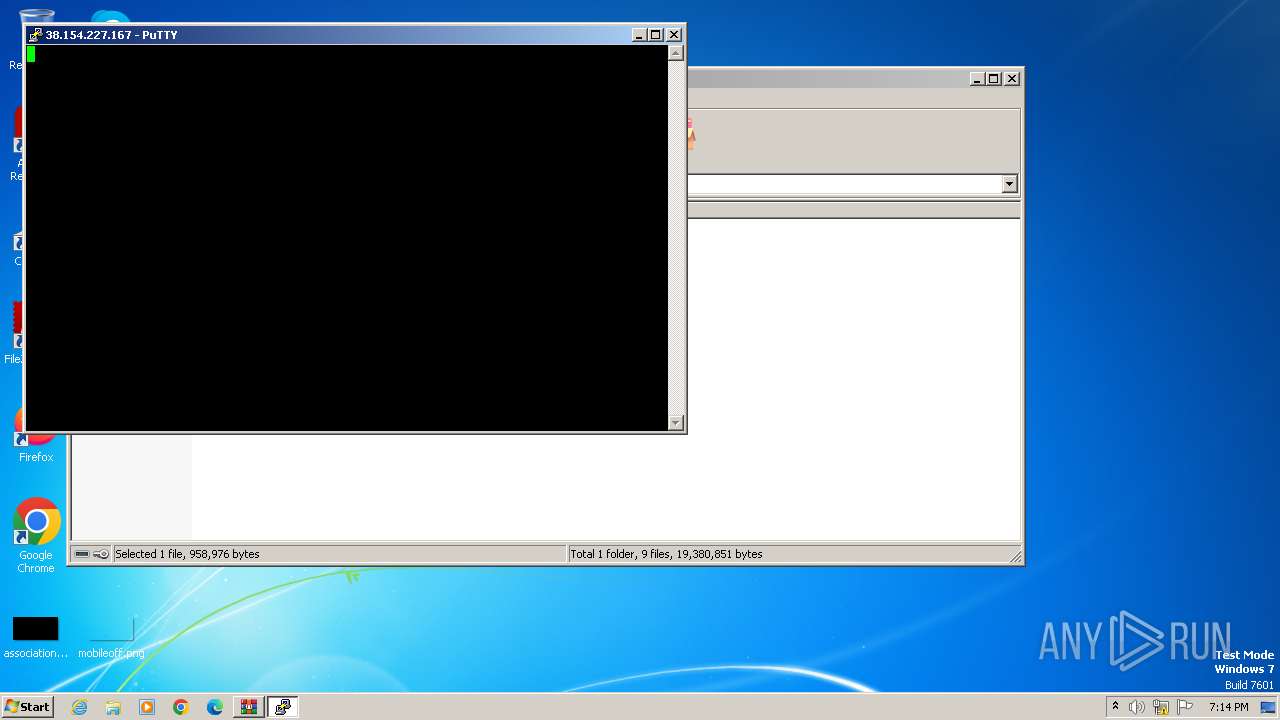Screen dimensions: 1280x720
Task: Click inside the PuTTY terminal area
Action: [x=346, y=238]
